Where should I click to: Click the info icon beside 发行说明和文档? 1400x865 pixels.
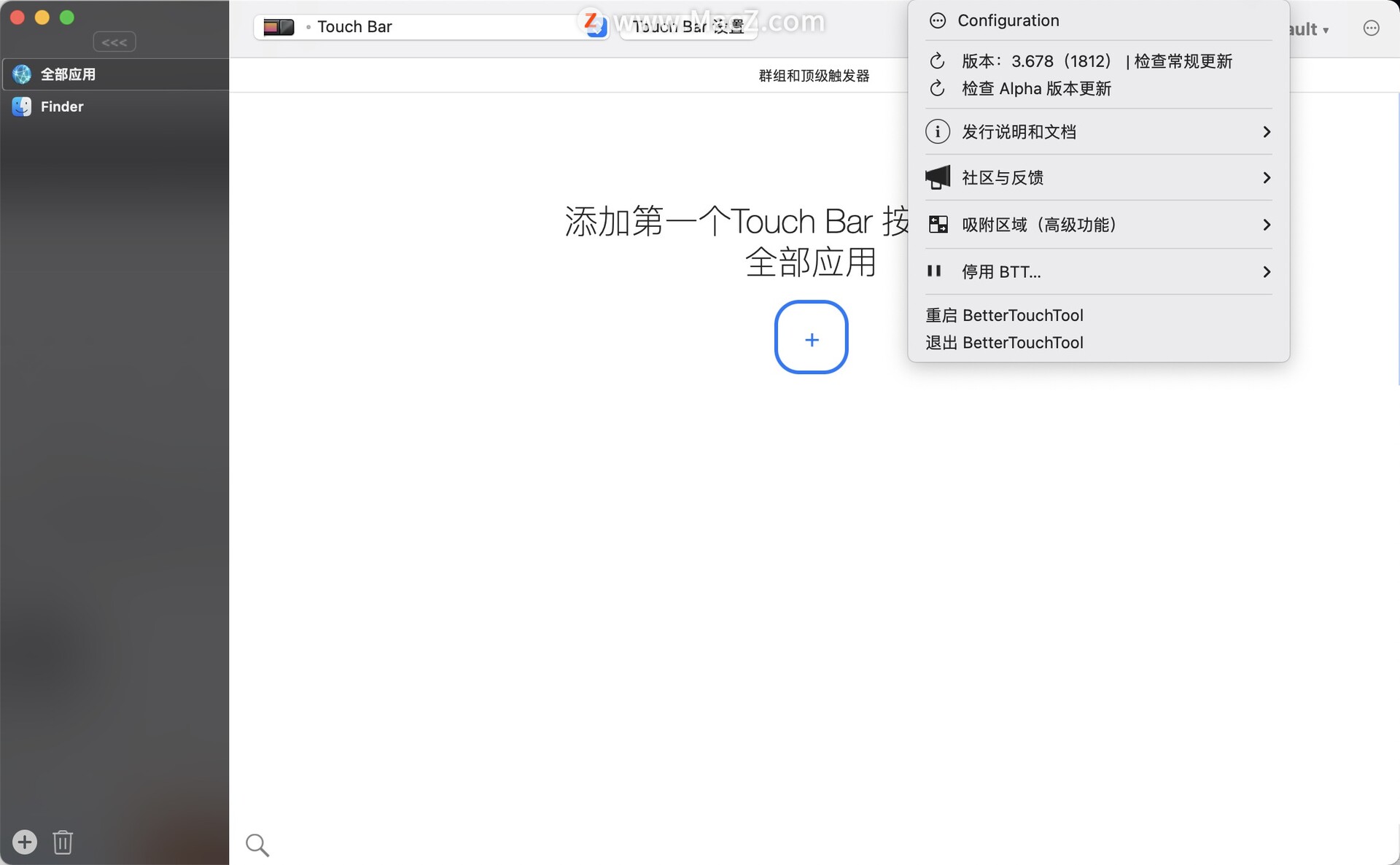tap(938, 132)
